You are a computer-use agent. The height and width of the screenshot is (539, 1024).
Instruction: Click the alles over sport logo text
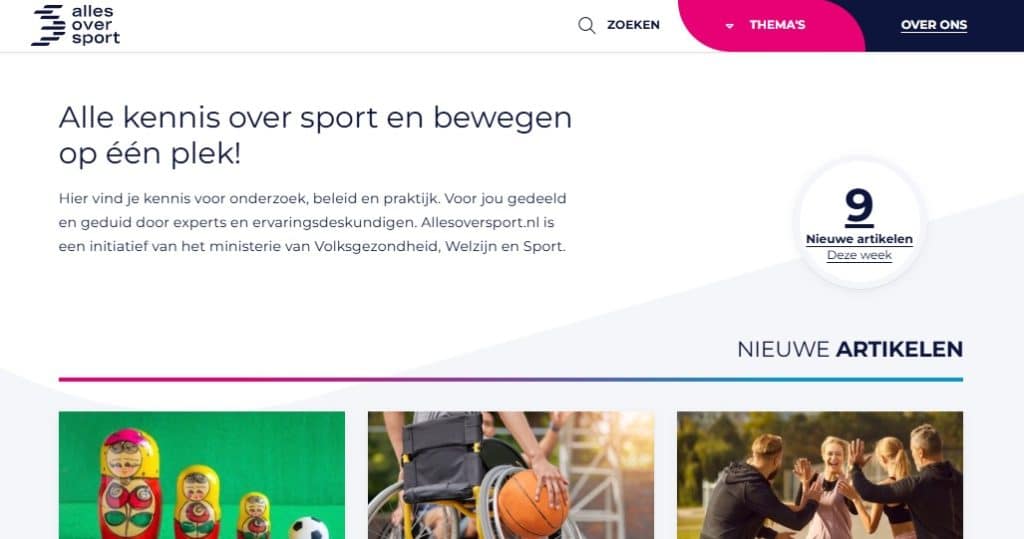pos(95,25)
